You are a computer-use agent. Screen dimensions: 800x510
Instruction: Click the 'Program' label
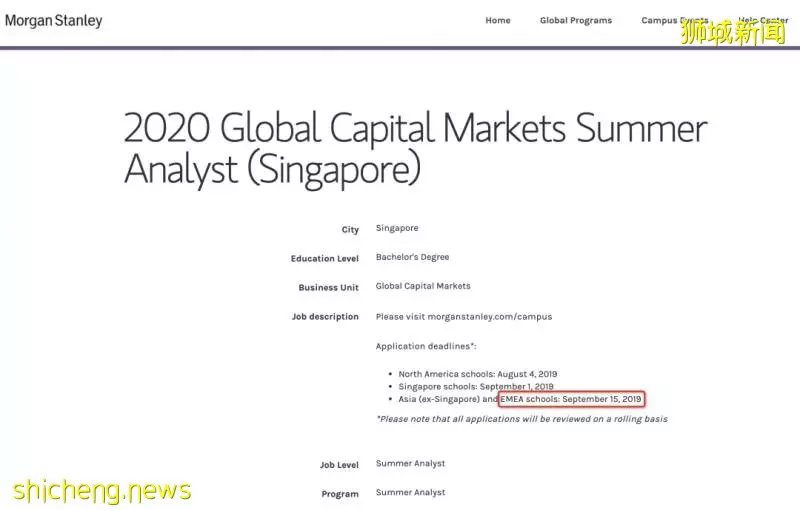[340, 494]
